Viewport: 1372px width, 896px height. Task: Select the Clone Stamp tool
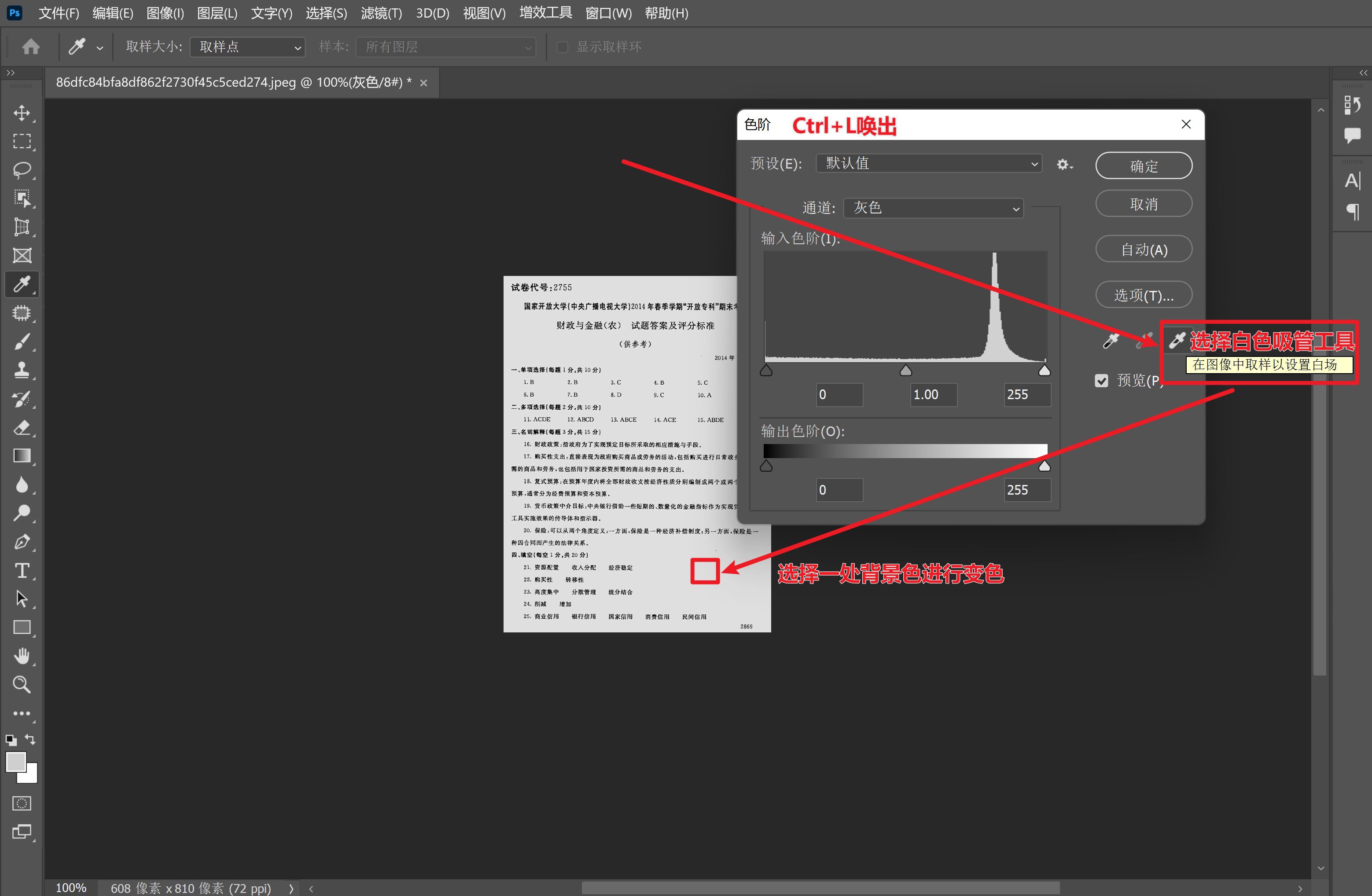click(x=22, y=370)
